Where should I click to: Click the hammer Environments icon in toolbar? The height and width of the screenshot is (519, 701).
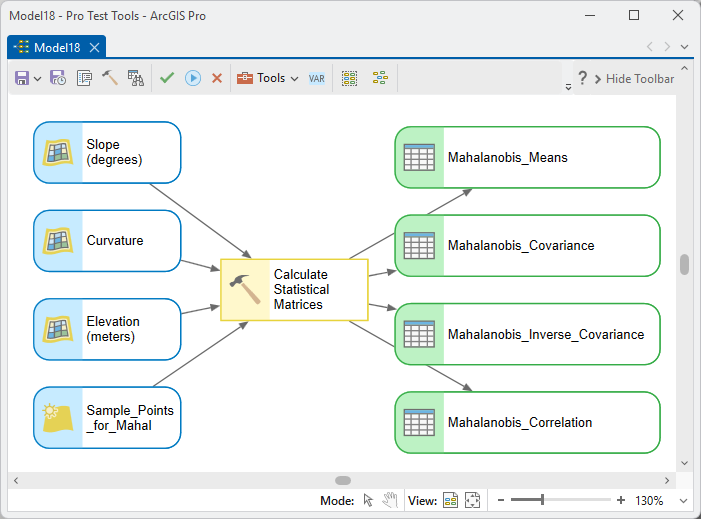tap(110, 78)
